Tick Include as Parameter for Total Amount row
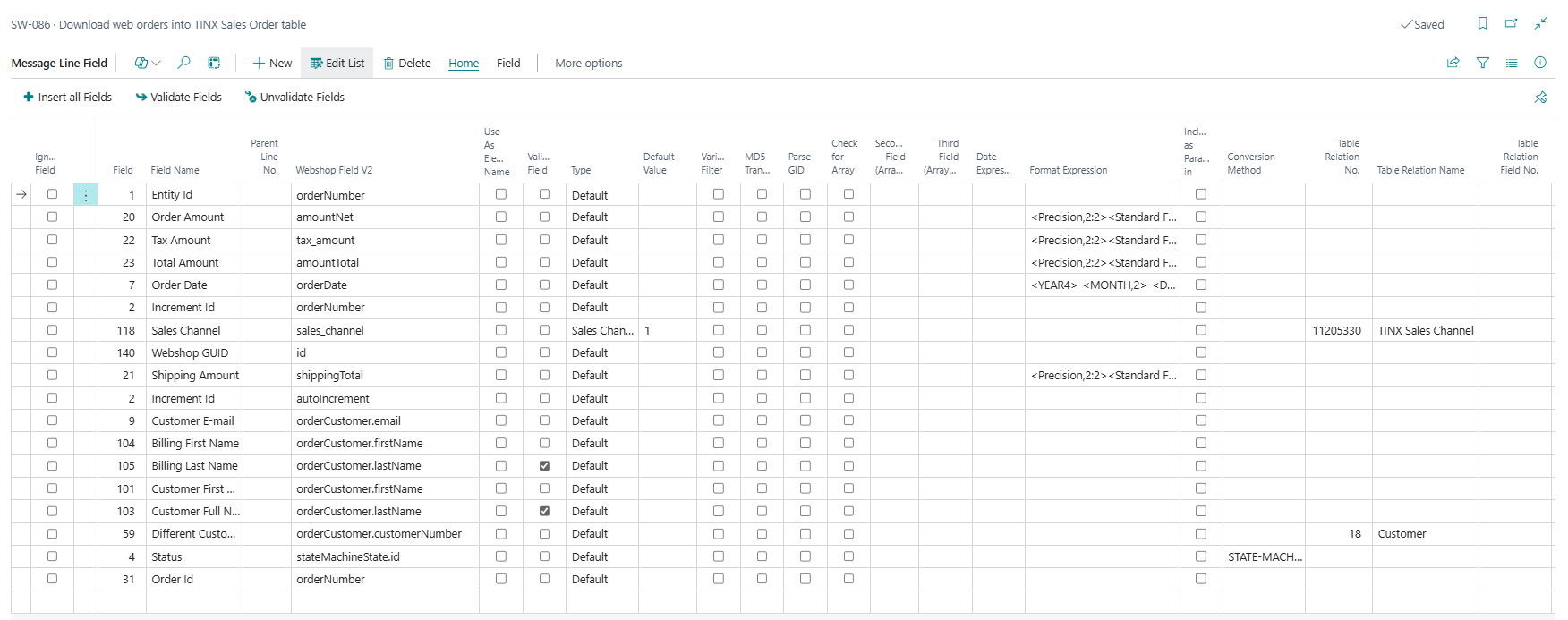The width and height of the screenshot is (1568, 620). (x=1201, y=262)
